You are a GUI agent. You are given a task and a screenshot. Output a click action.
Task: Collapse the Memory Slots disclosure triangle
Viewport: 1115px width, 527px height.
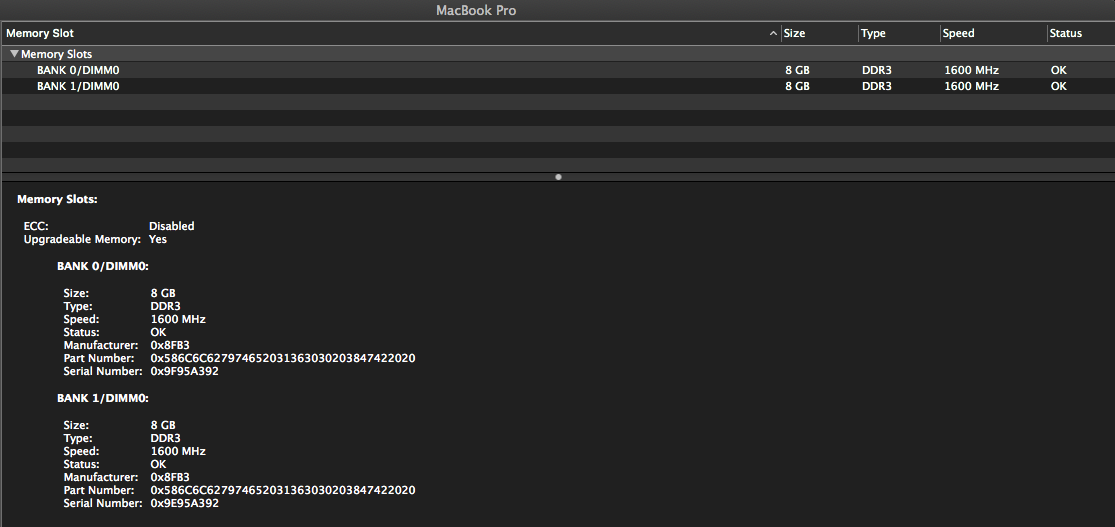[14, 53]
